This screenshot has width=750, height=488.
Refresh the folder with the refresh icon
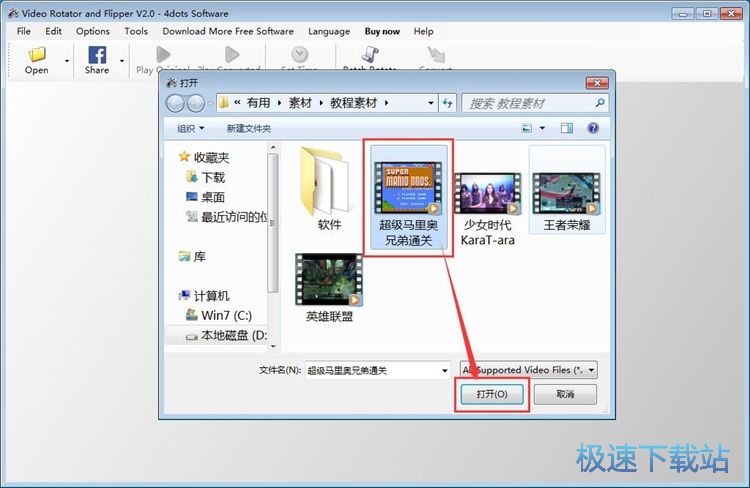(448, 103)
